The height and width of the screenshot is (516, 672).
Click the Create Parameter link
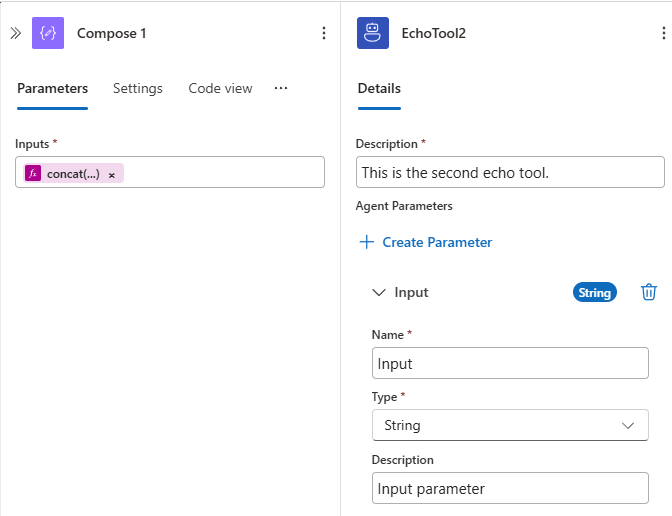(437, 242)
